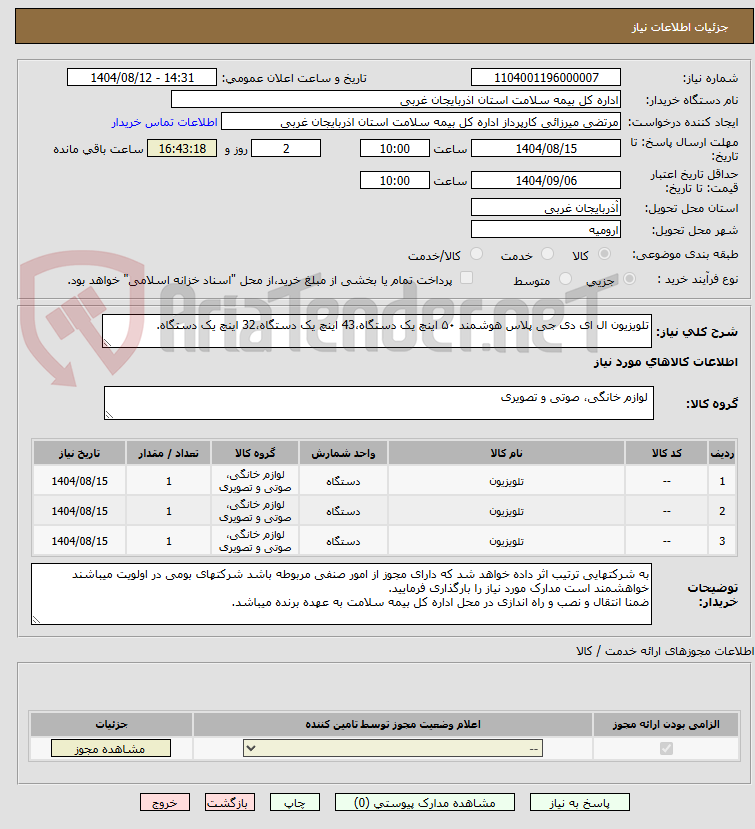Screen dimensions: 755x829
Task: Click the گروه کالا text area
Action: [379, 403]
